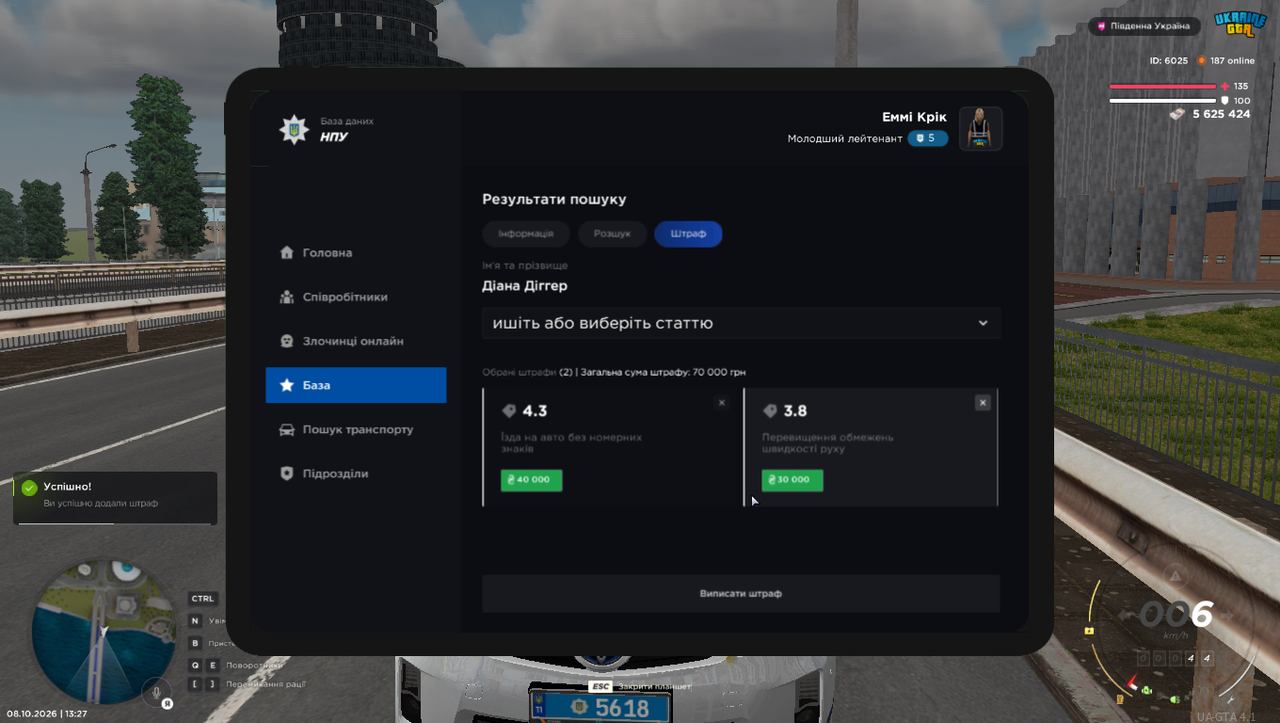Viewport: 1280px width, 723px height.
Task: Switch to the Розшук tab
Action: coord(612,234)
